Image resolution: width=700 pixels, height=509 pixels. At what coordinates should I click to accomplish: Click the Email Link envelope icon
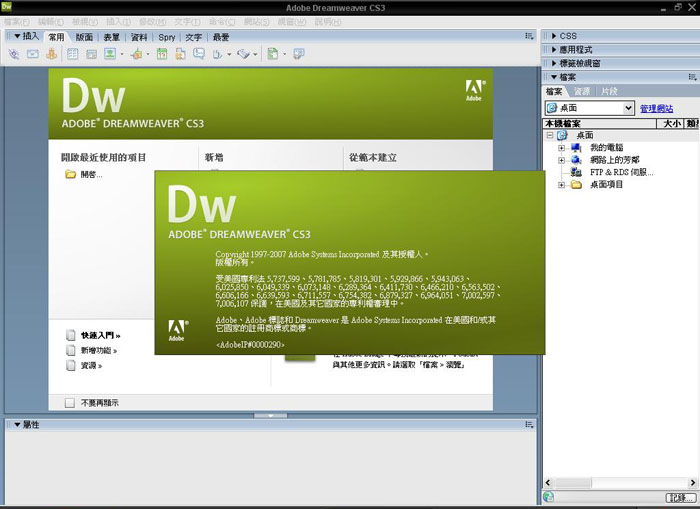coord(33,54)
